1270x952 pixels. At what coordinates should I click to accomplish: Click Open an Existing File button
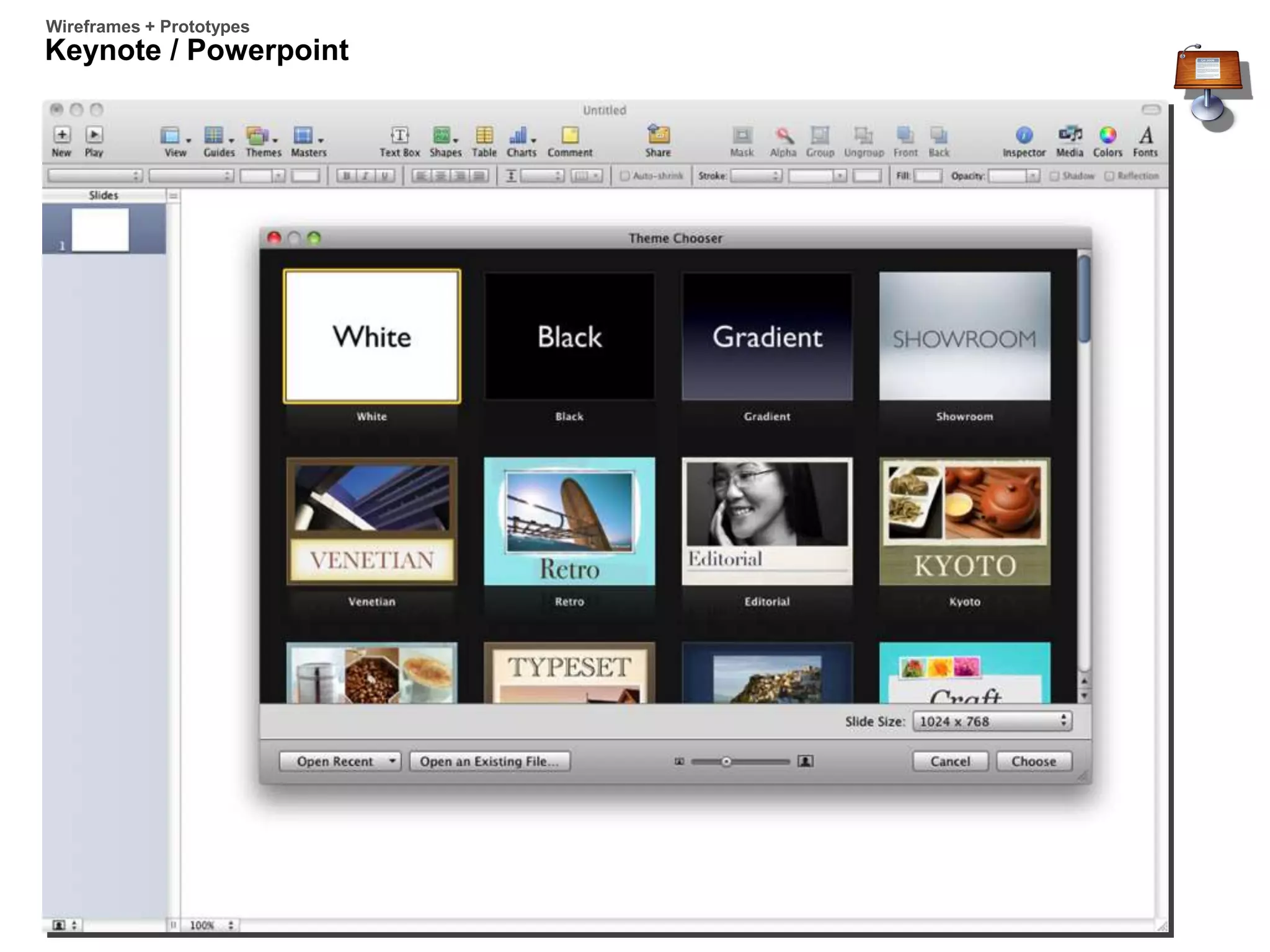click(x=489, y=761)
